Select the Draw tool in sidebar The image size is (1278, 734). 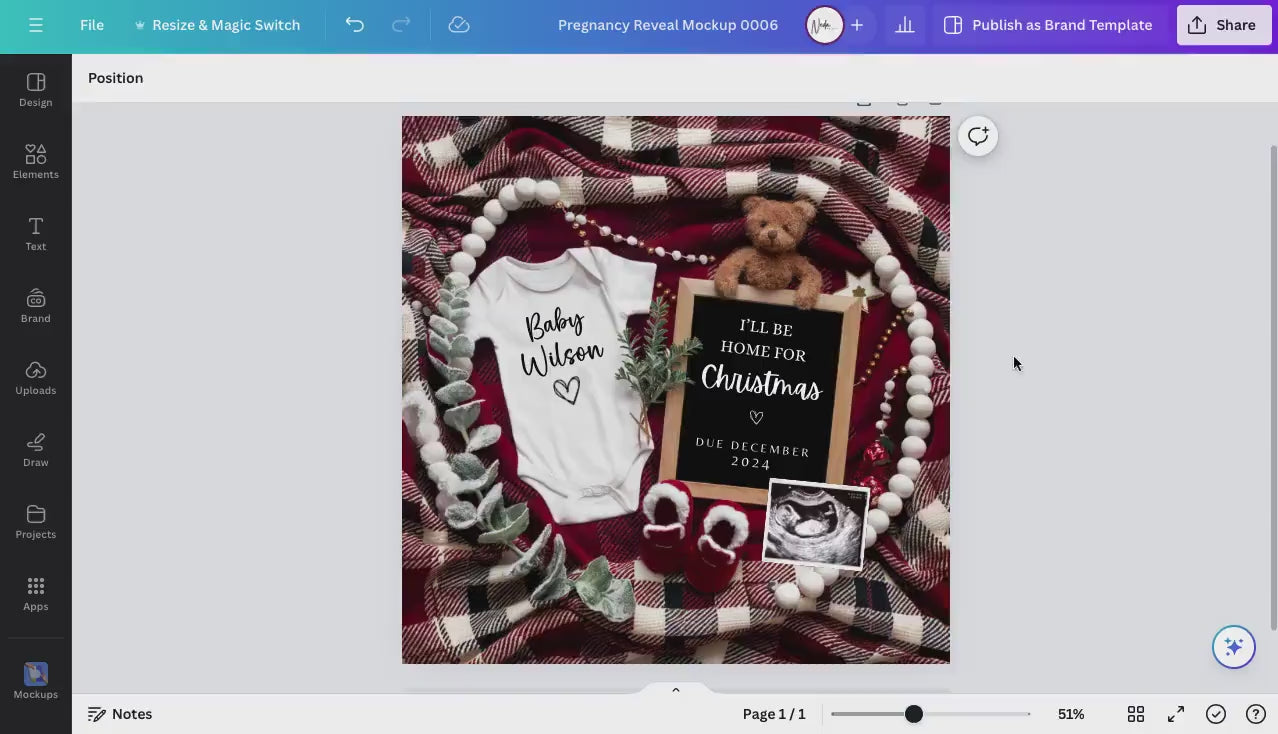click(x=36, y=449)
